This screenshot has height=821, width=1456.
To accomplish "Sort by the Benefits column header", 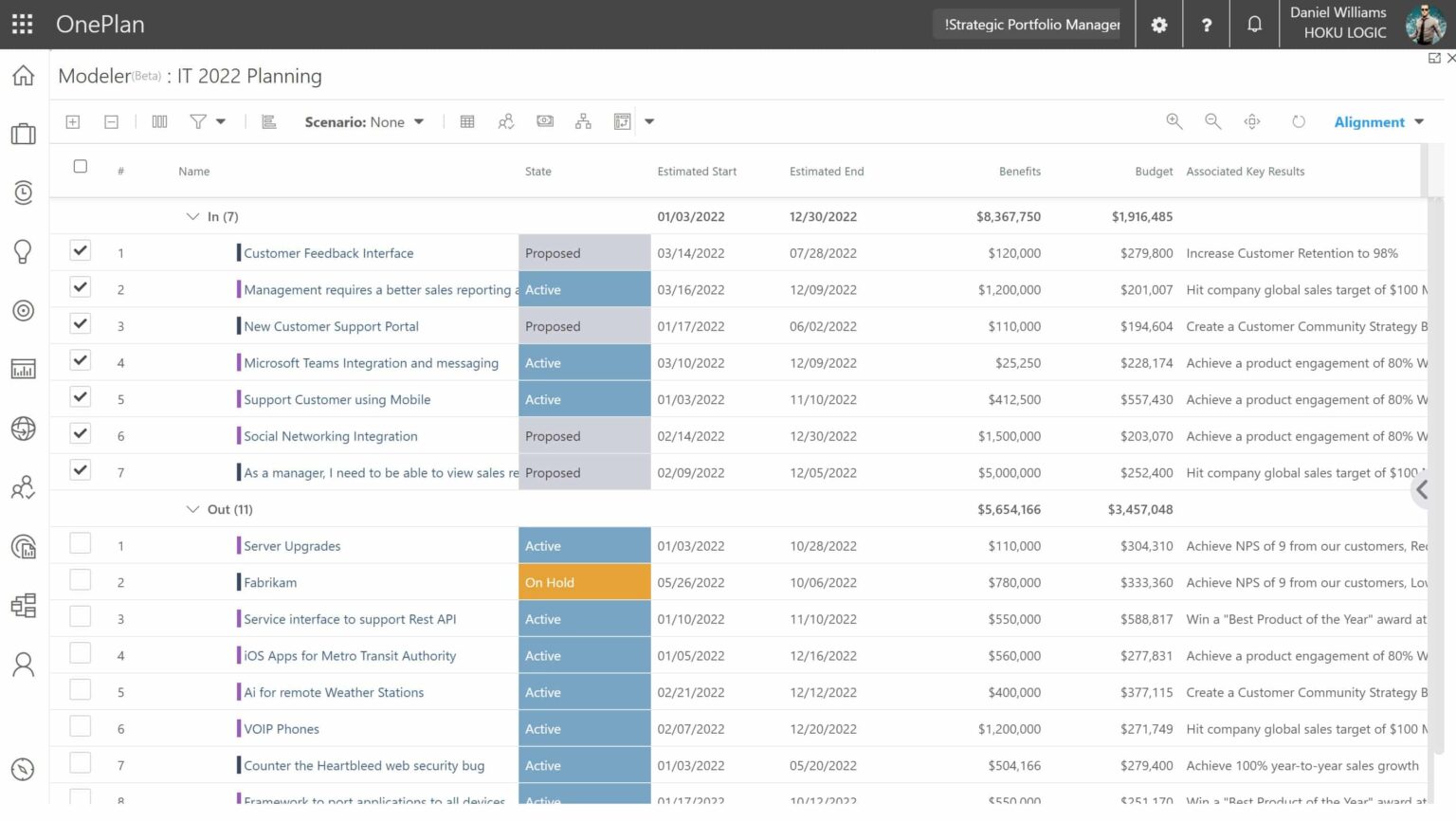I will [1020, 172].
